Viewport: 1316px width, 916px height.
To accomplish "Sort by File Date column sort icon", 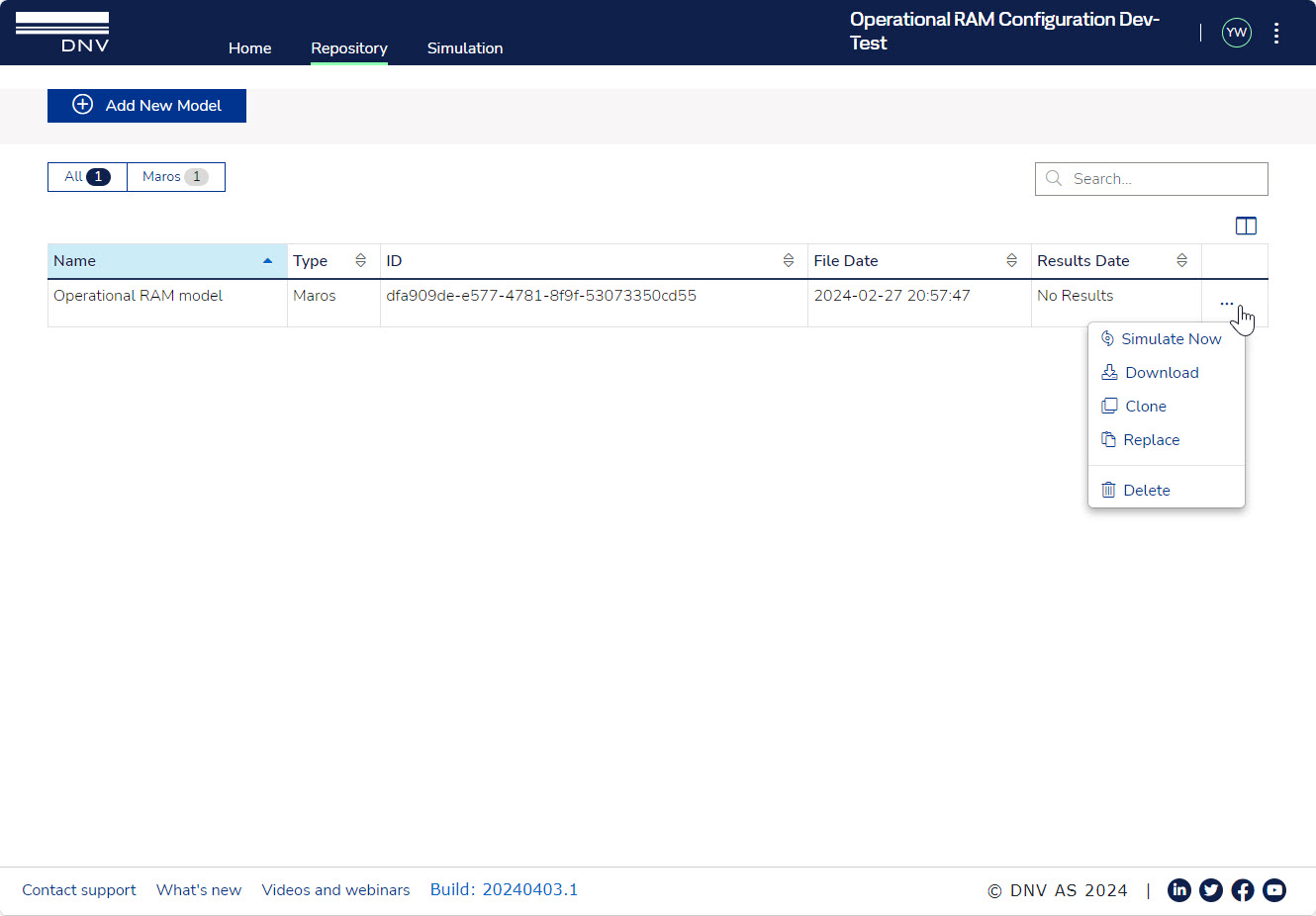I will pyautogui.click(x=1011, y=260).
